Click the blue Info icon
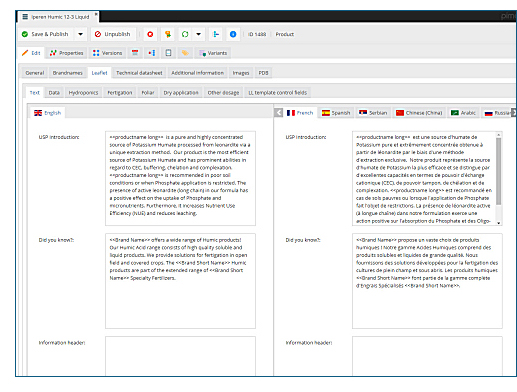The height and width of the screenshot is (392, 517). 233,34
